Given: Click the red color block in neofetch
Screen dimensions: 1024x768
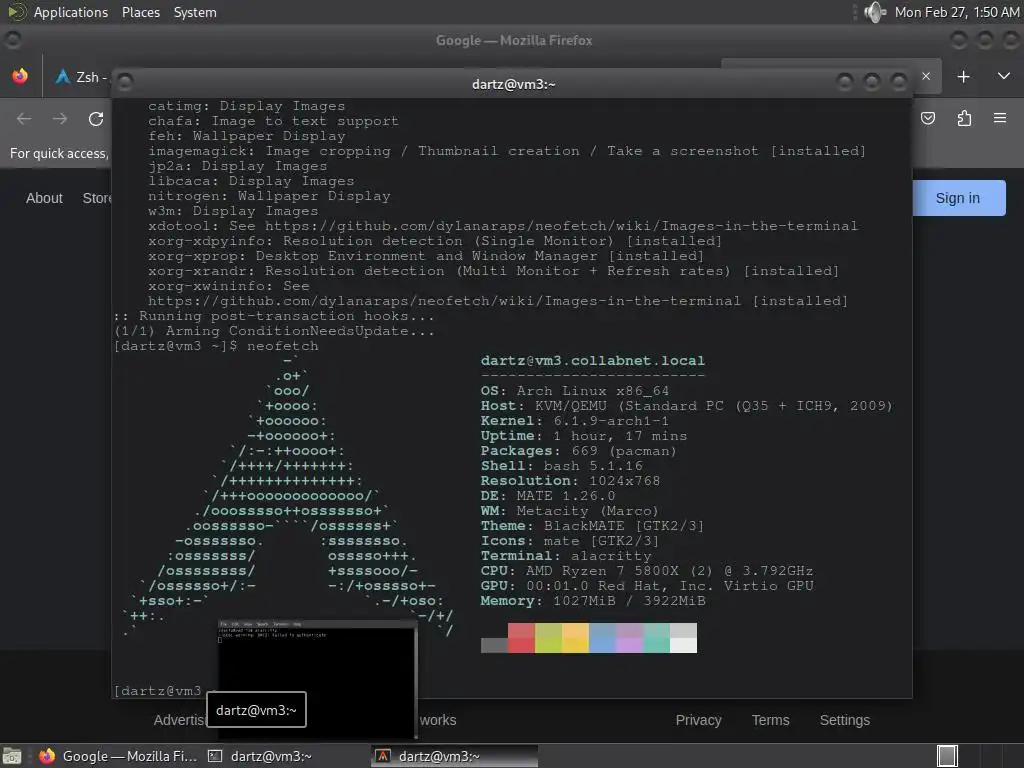Looking at the screenshot, I should tap(521, 637).
